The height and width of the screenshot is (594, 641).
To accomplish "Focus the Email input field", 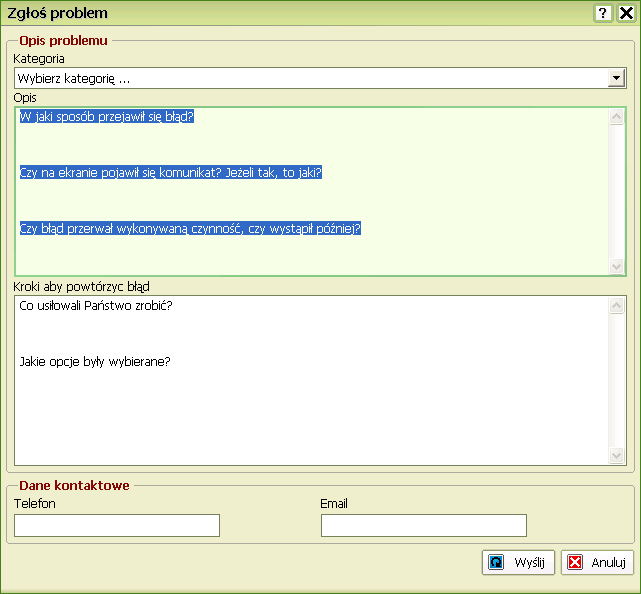I will (424, 525).
